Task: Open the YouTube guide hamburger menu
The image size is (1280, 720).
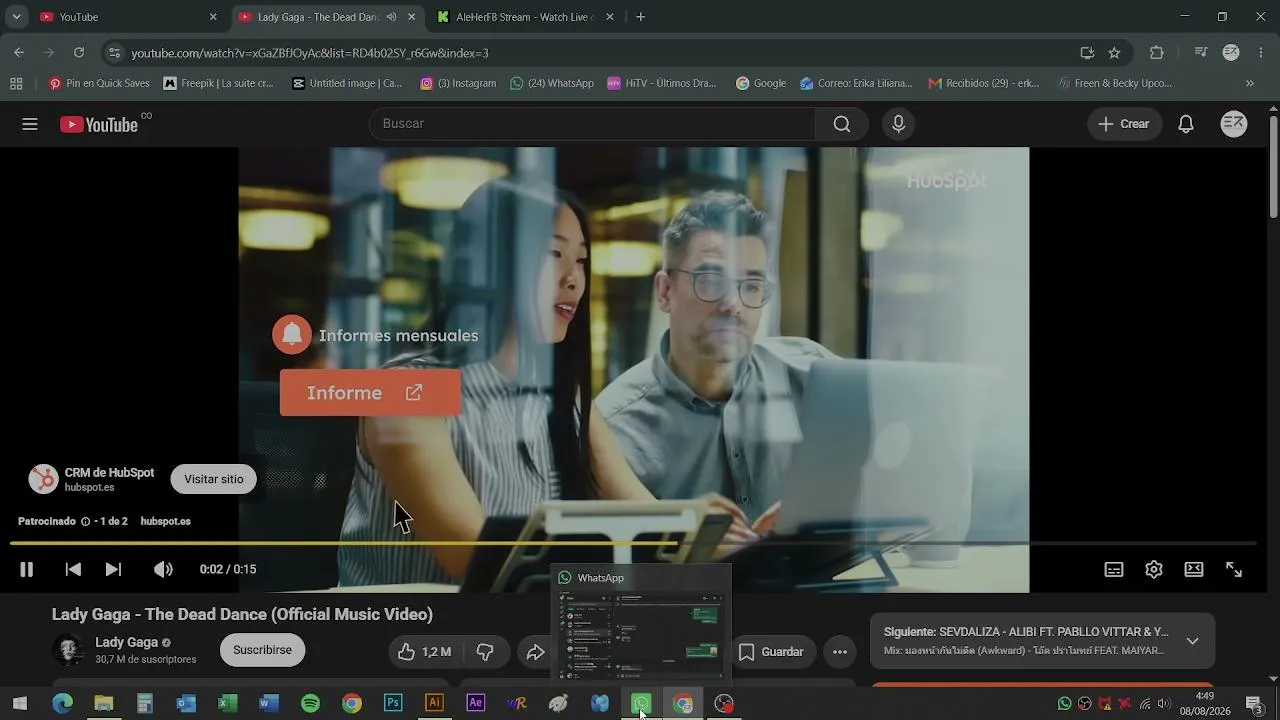Action: click(30, 124)
